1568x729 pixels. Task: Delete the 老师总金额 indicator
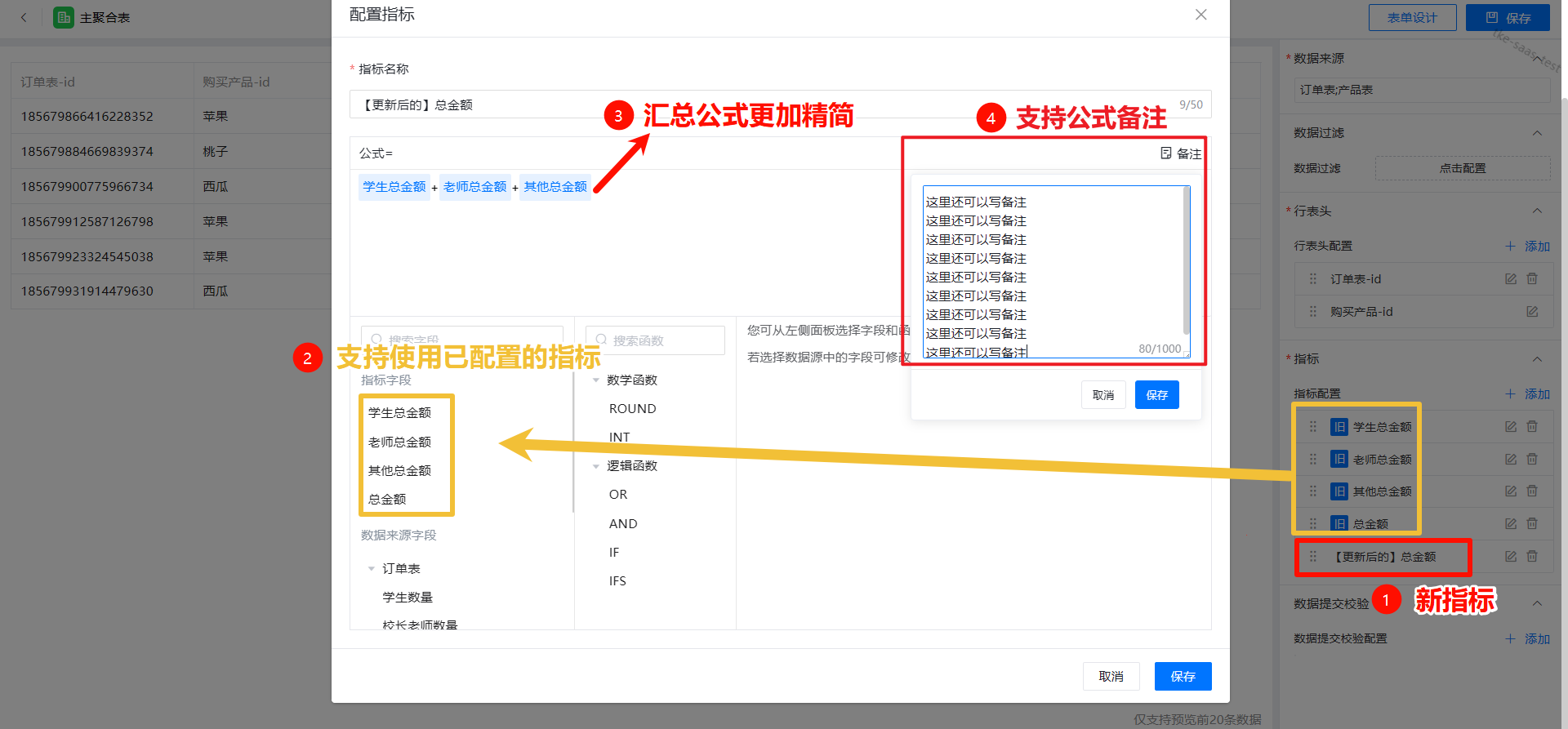tap(1532, 460)
